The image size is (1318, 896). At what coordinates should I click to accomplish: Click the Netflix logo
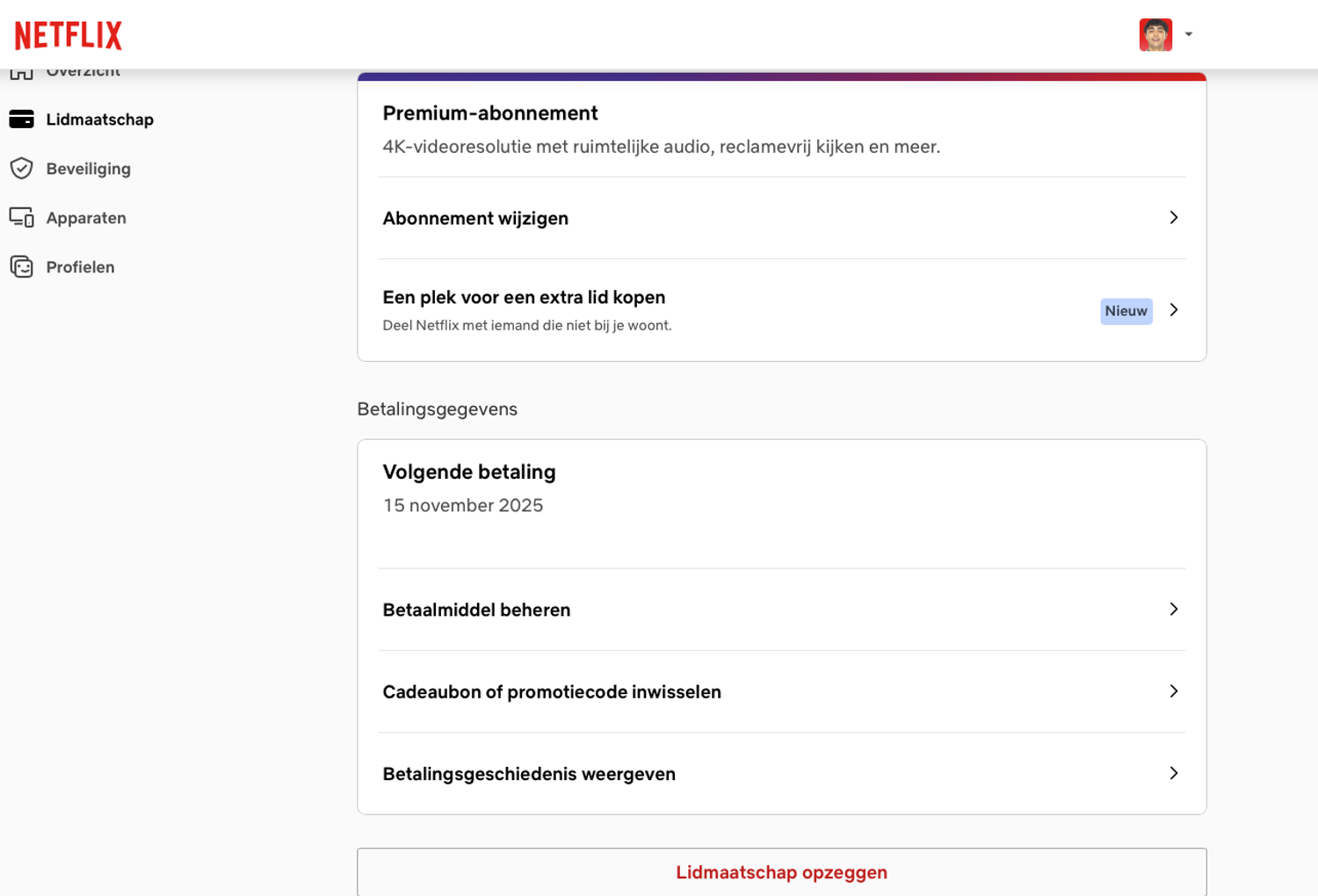(69, 35)
